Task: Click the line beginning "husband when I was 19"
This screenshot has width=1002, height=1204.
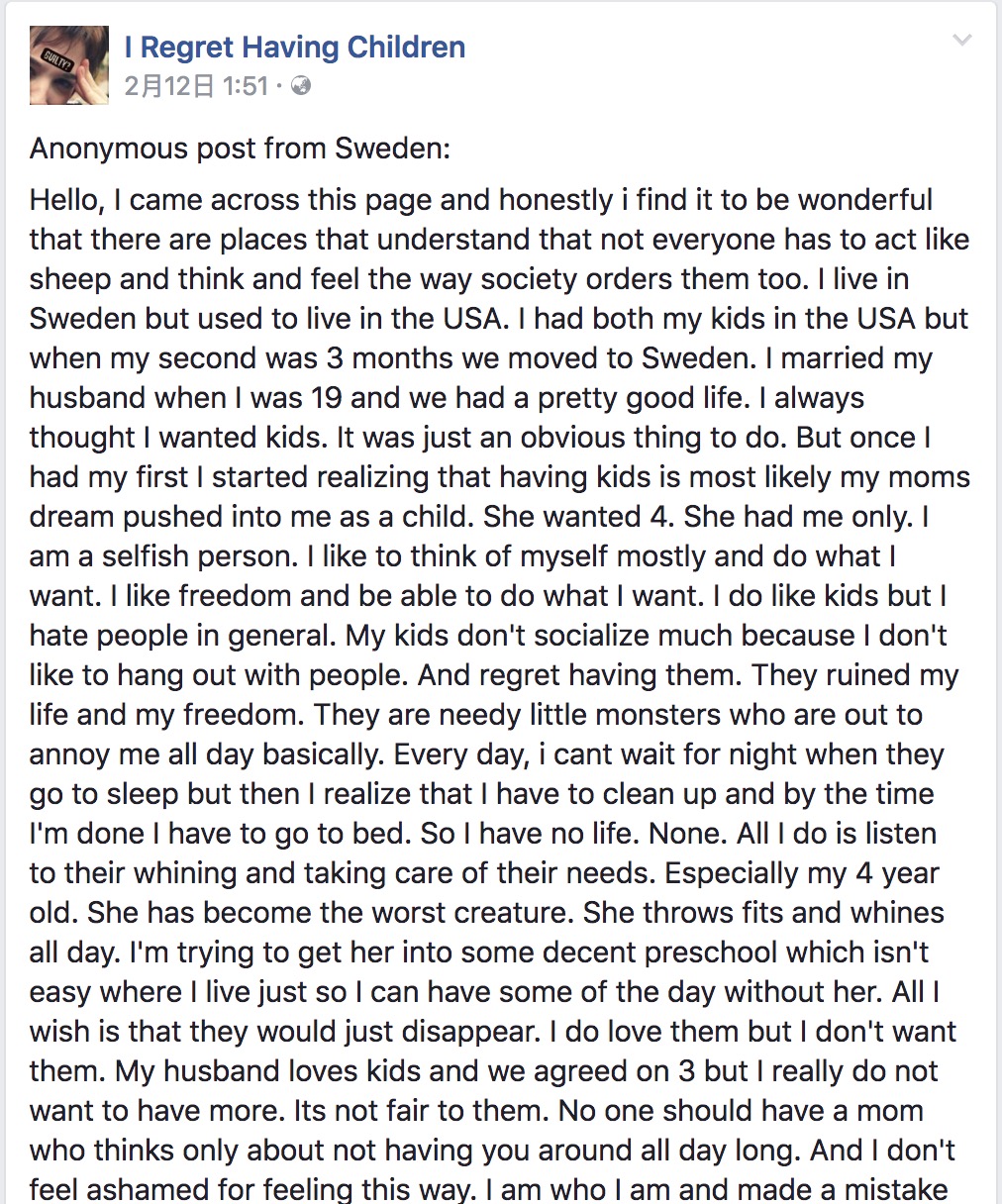Action: (447, 398)
